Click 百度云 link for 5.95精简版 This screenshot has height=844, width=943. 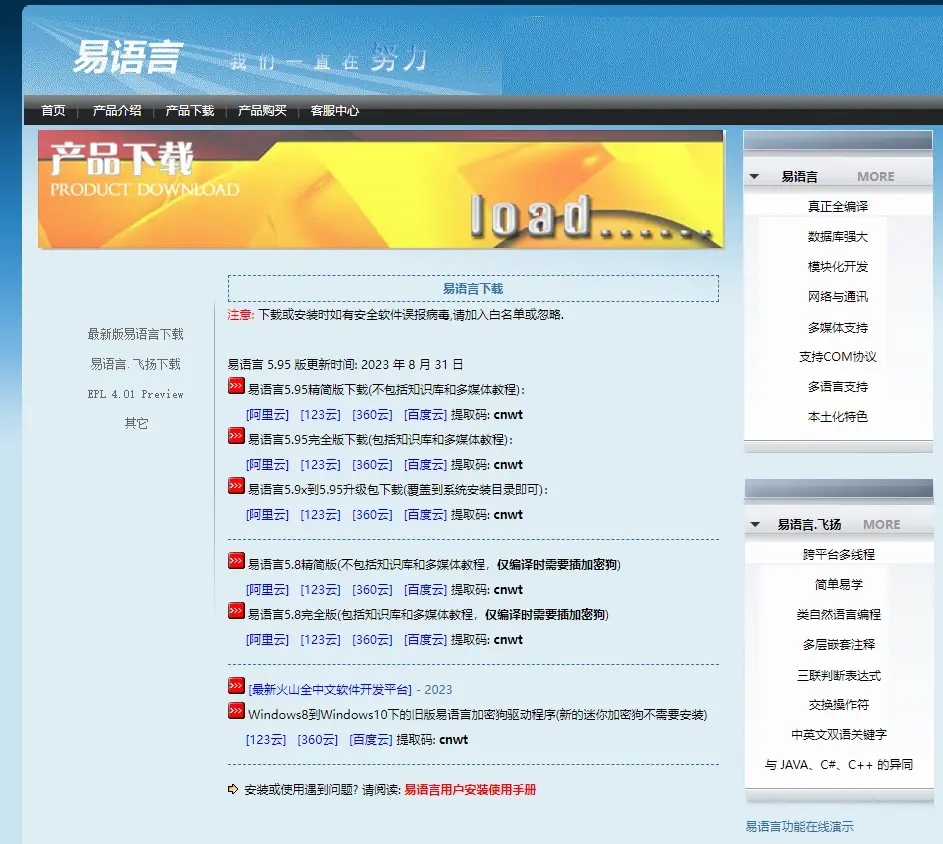pos(425,414)
